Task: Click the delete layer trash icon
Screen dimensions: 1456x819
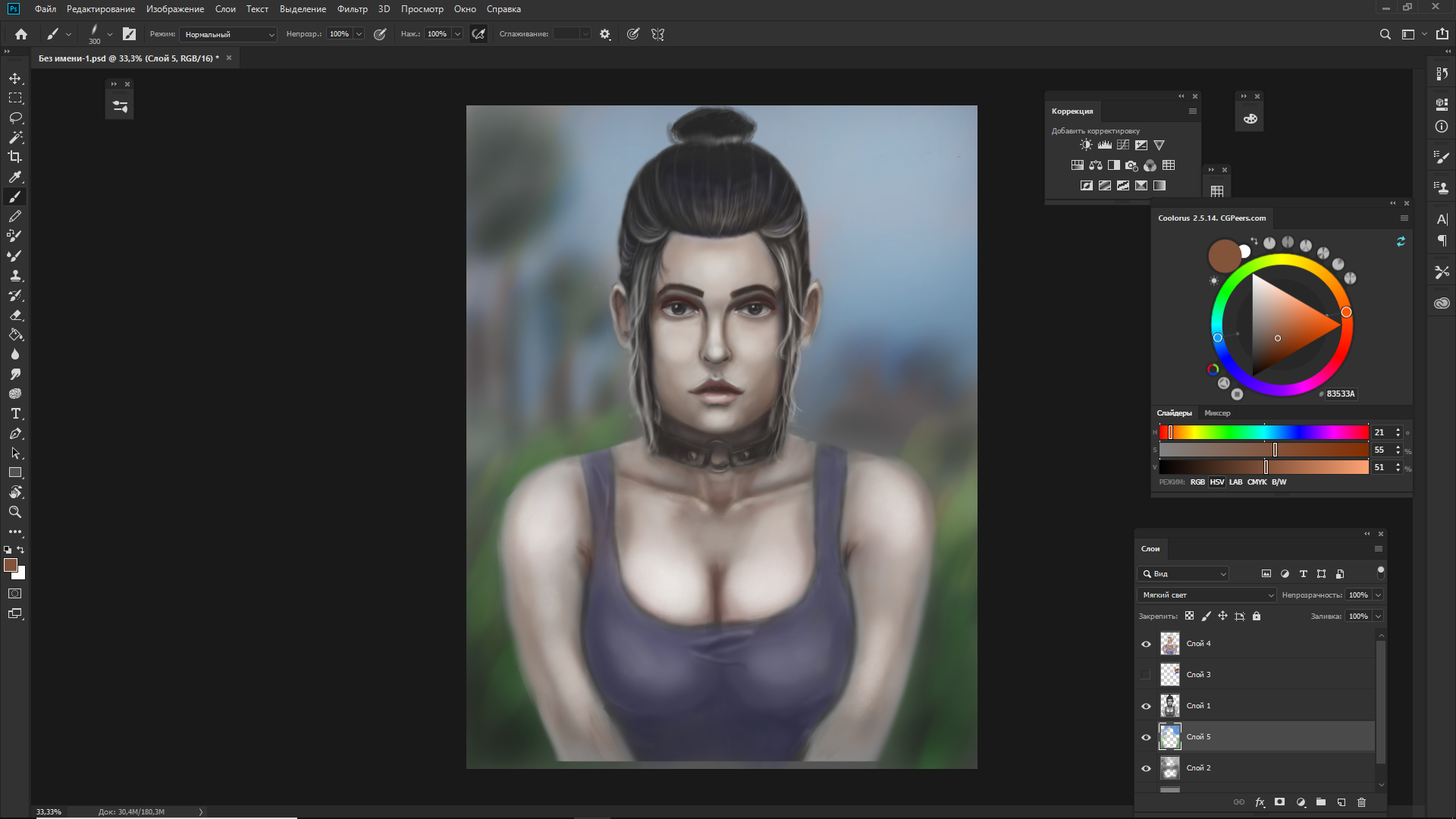Action: point(1361,802)
